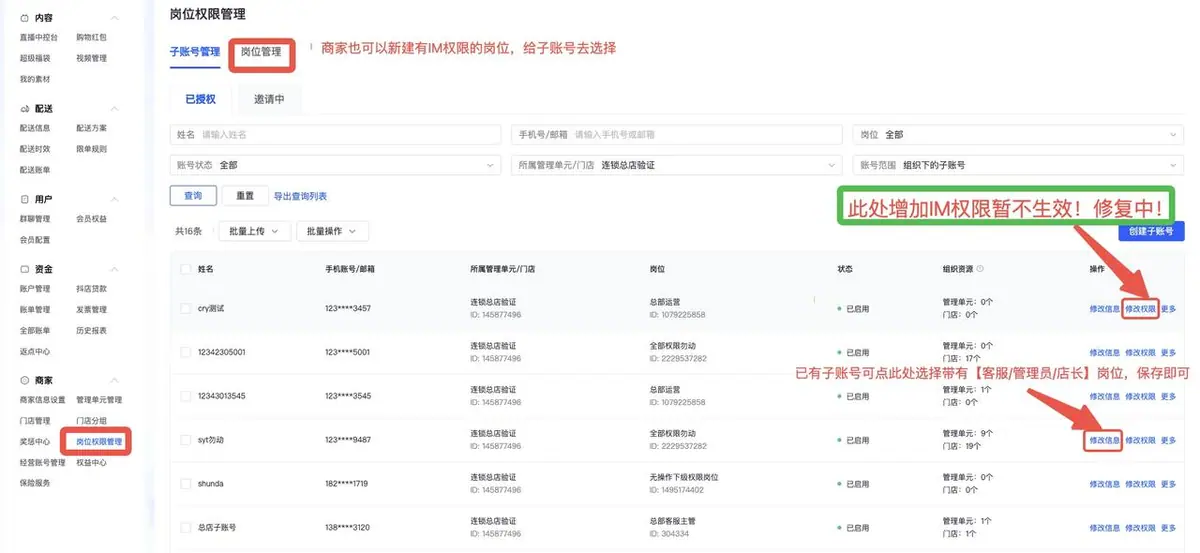Click the 配送 section icon in sidebar
This screenshot has height=553, width=1200.
click(24, 108)
